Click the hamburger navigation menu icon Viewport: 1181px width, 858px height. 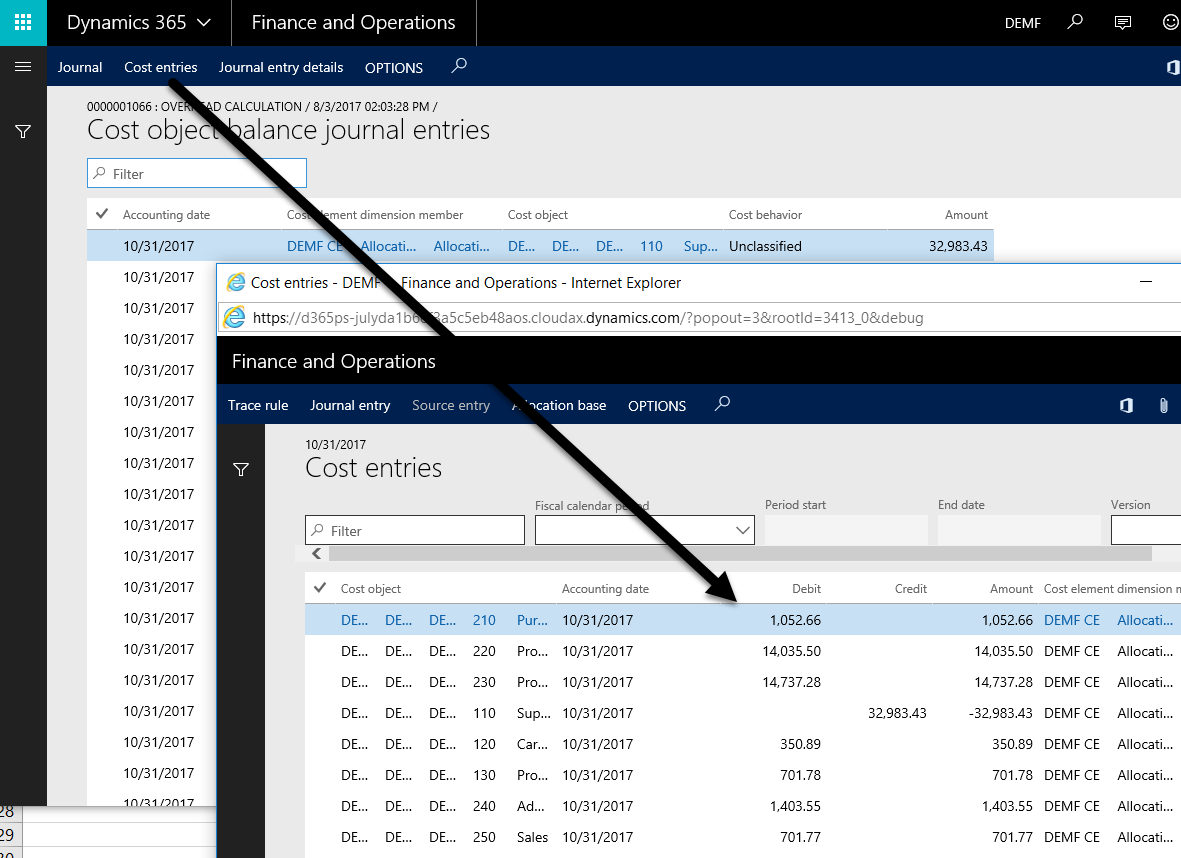[23, 67]
